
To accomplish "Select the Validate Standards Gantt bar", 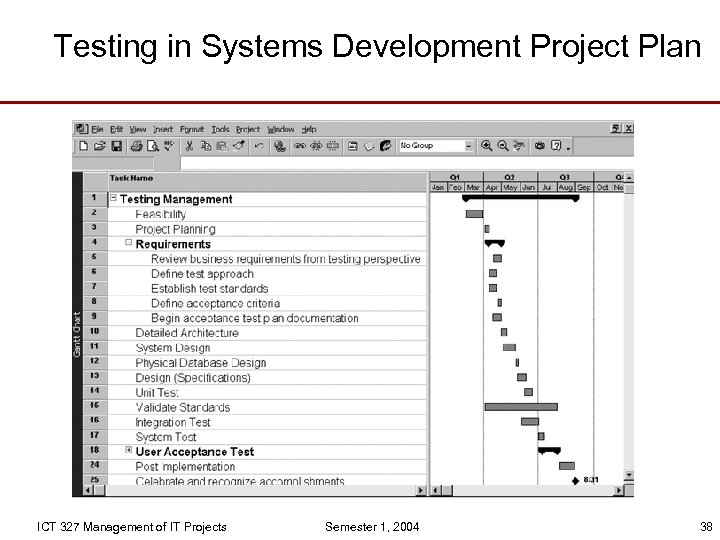I will [521, 407].
